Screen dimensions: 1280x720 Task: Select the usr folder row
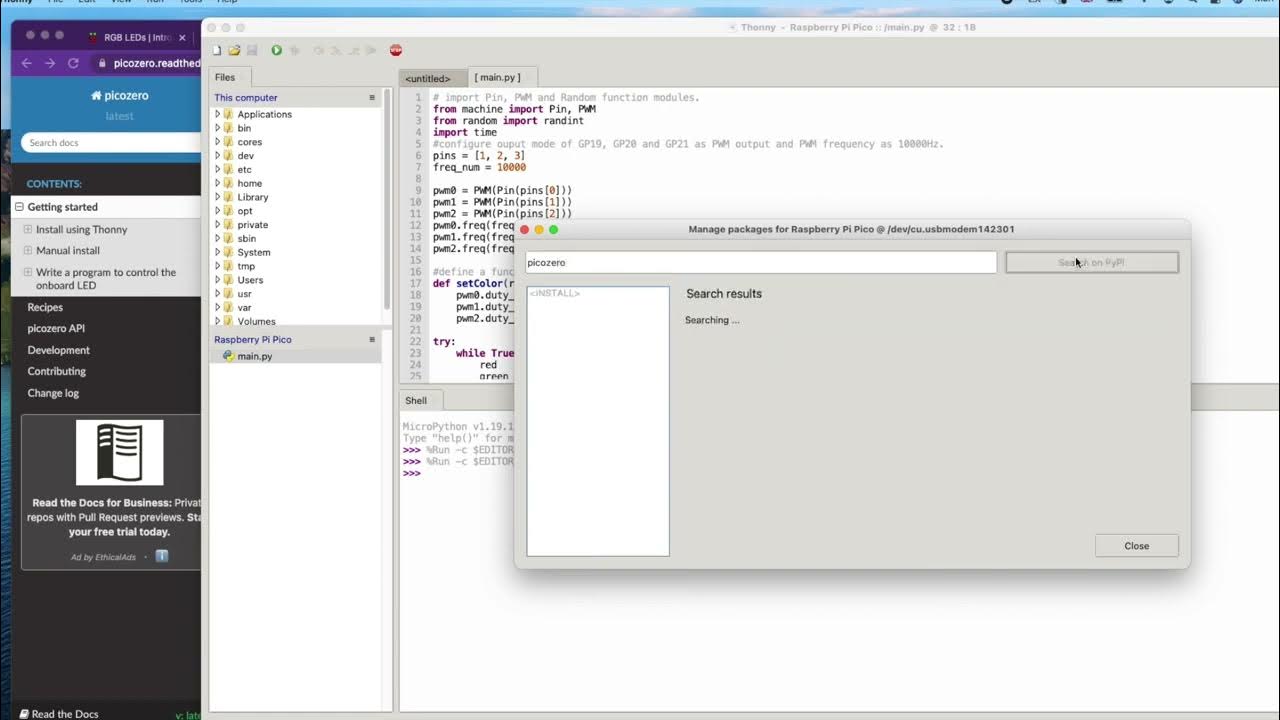(296, 294)
